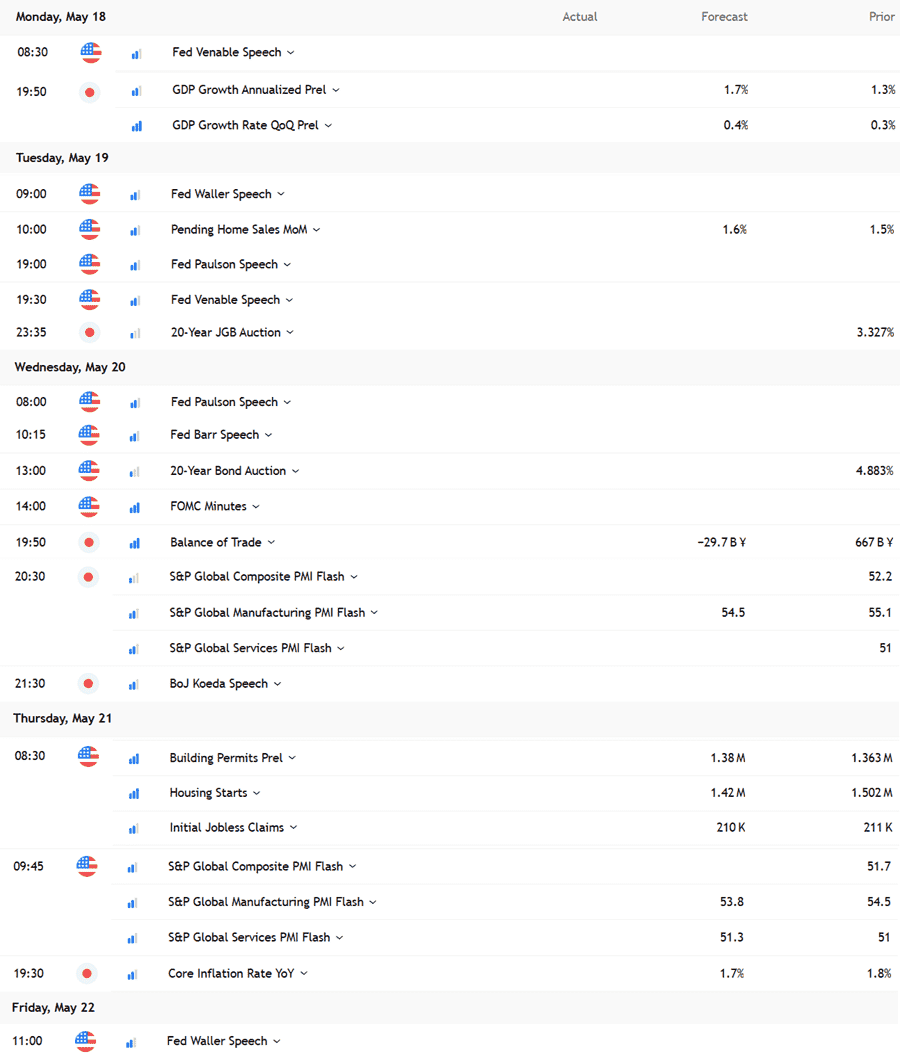
Task: Open the Fed Paulson Speech event at 19:00
Action: (x=224, y=264)
